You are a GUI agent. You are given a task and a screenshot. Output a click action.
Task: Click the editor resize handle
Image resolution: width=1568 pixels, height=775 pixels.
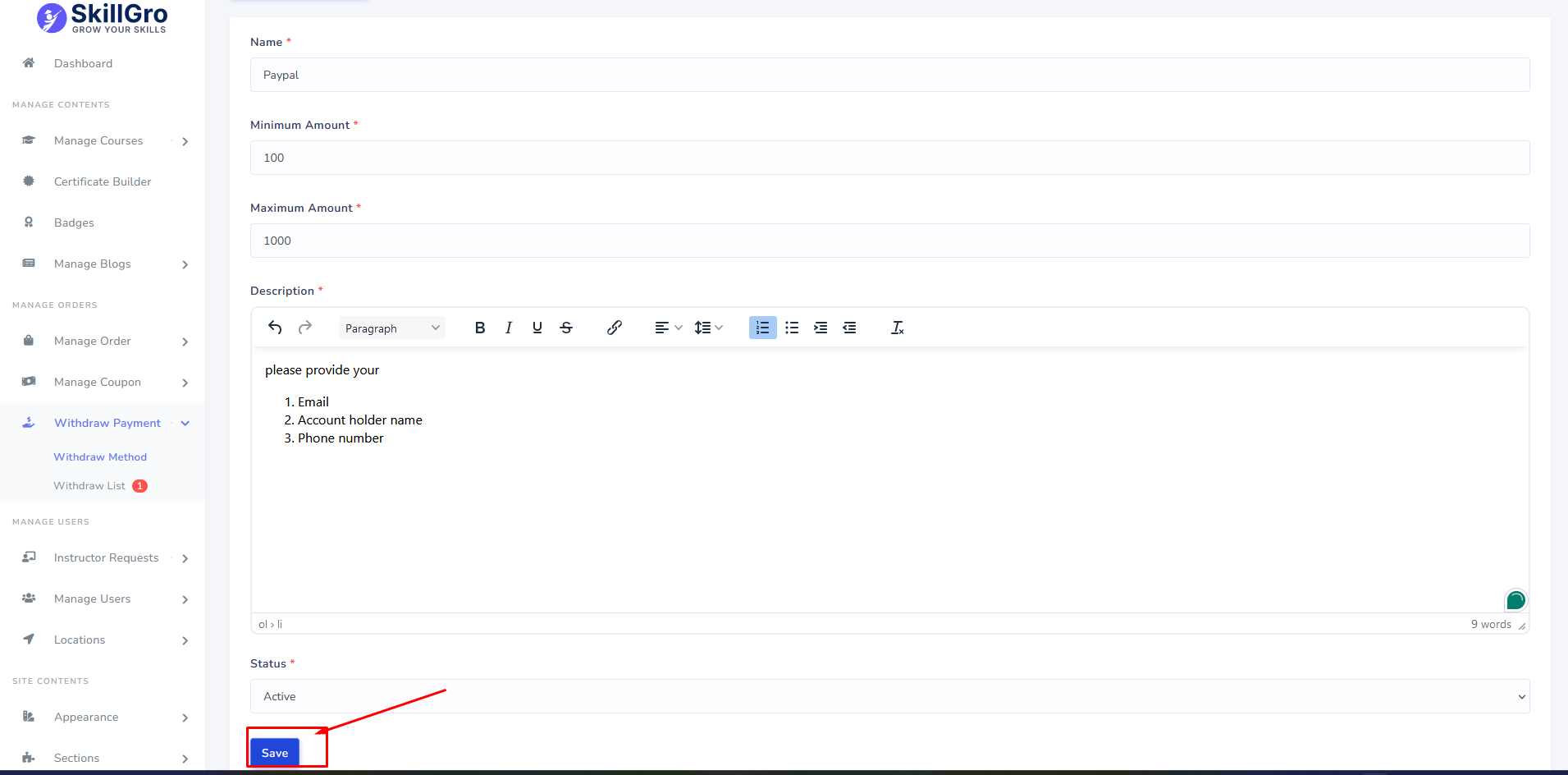tap(1522, 626)
